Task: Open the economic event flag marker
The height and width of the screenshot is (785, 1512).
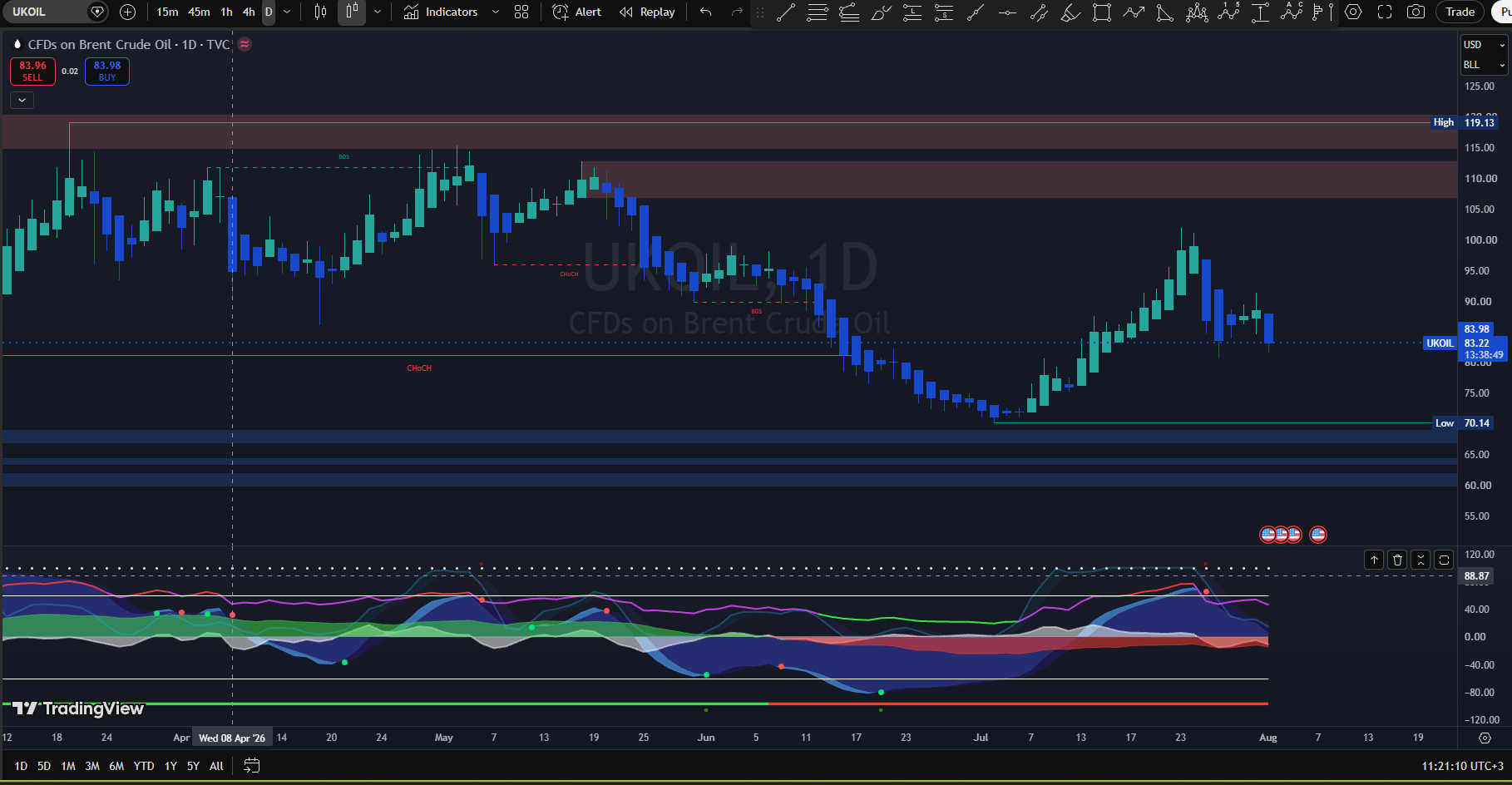Action: pyautogui.click(x=1318, y=535)
